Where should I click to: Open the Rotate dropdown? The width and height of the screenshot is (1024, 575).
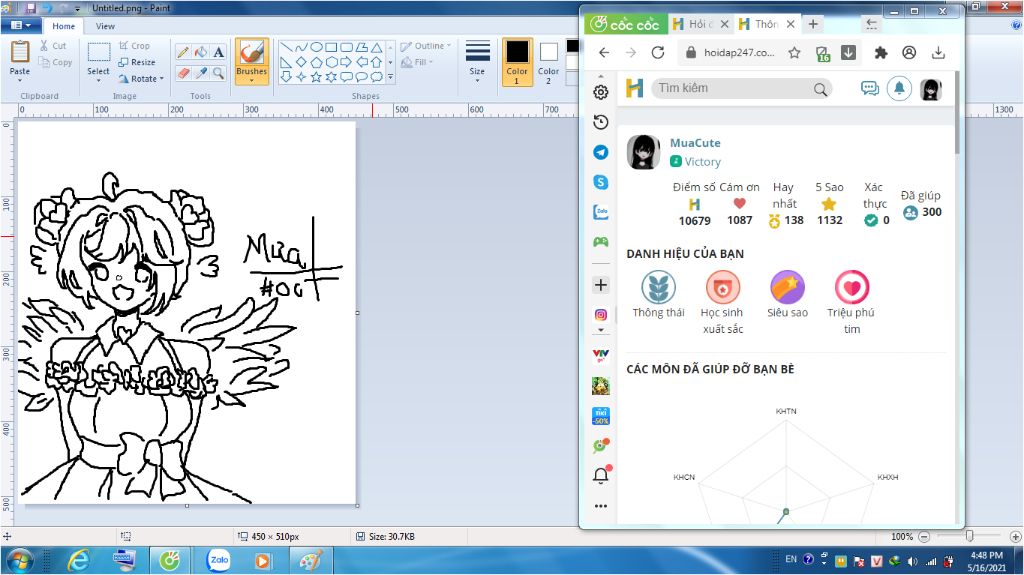click(x=141, y=78)
